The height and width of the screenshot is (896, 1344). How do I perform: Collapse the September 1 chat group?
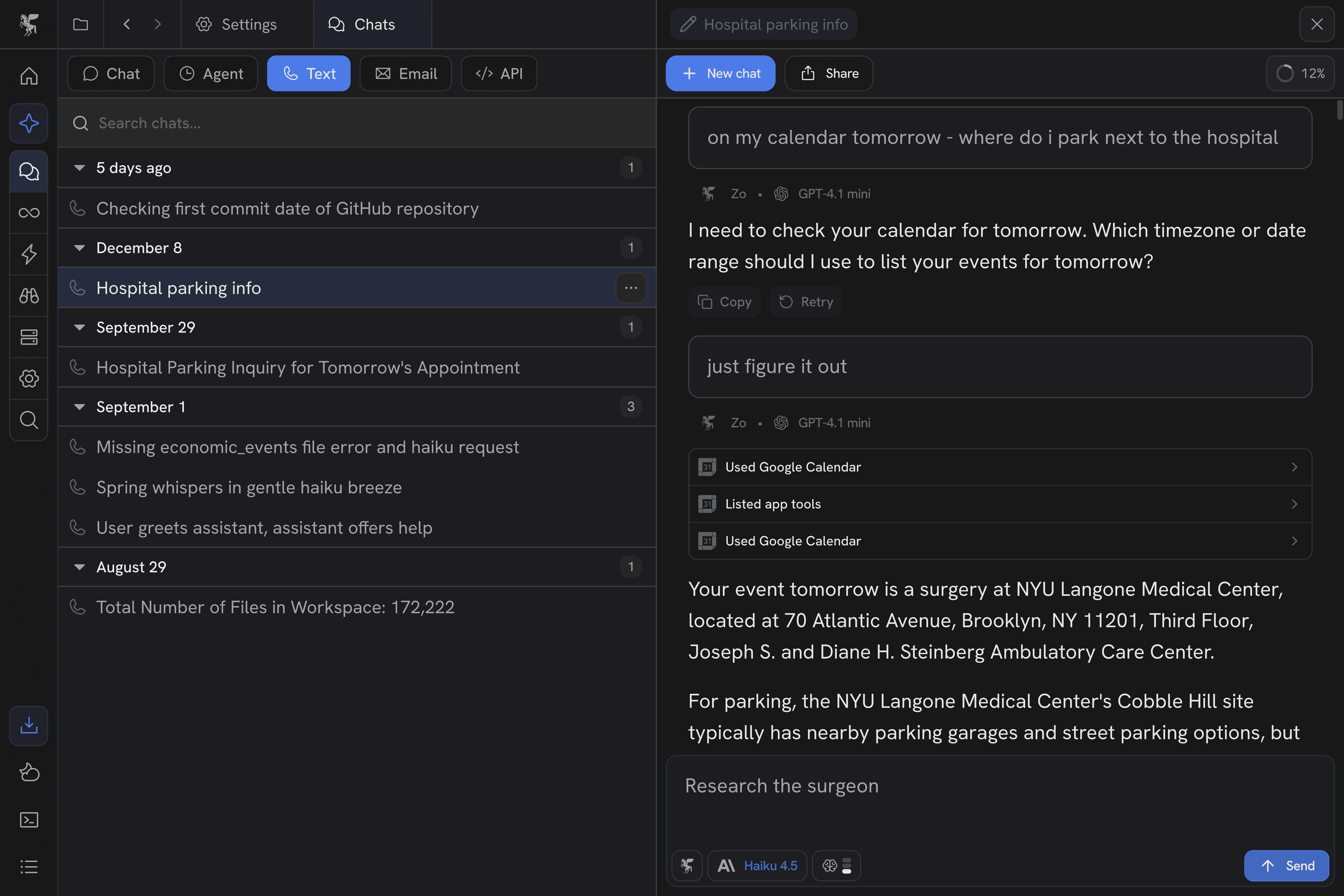pyautogui.click(x=79, y=407)
